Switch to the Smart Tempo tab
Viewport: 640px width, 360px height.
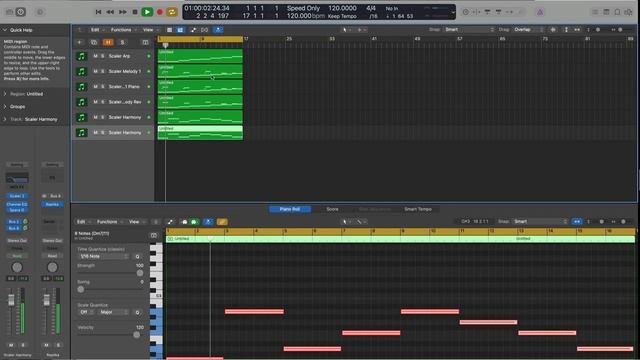pos(418,209)
